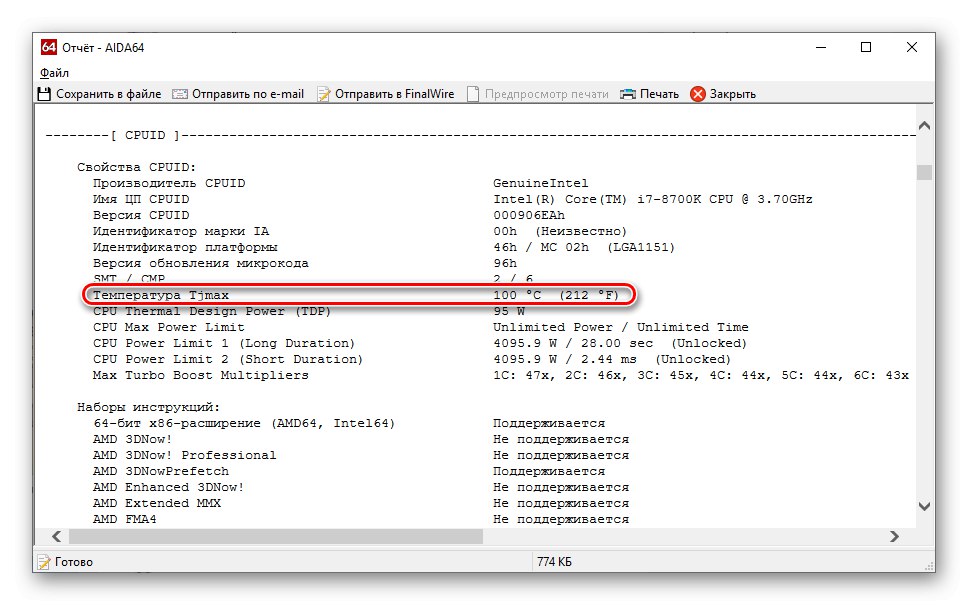
Task: Click the vertical scrollbar up arrow
Action: pos(924,125)
